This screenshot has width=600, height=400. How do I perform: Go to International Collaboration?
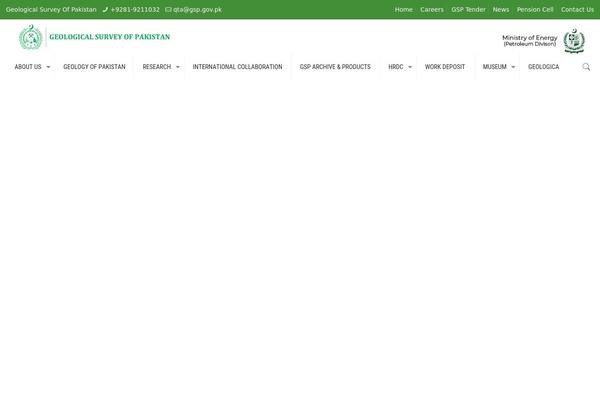tap(237, 67)
